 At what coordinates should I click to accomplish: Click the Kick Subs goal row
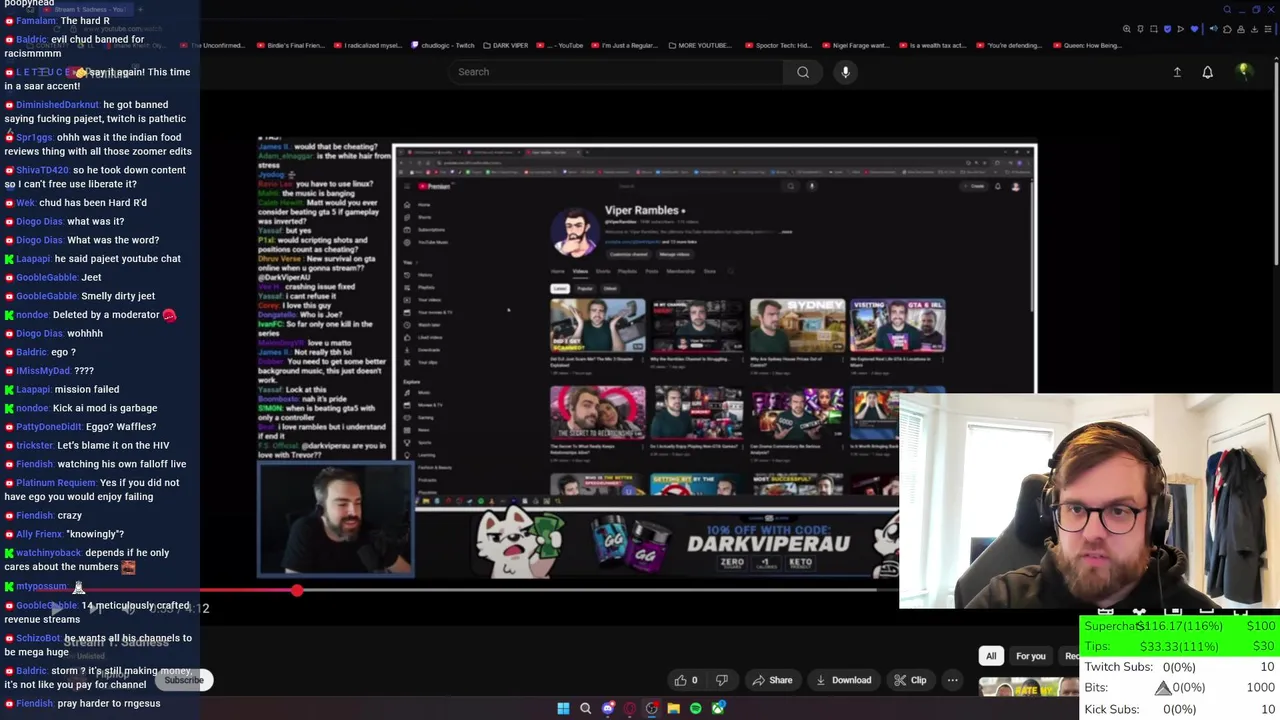pos(1180,709)
